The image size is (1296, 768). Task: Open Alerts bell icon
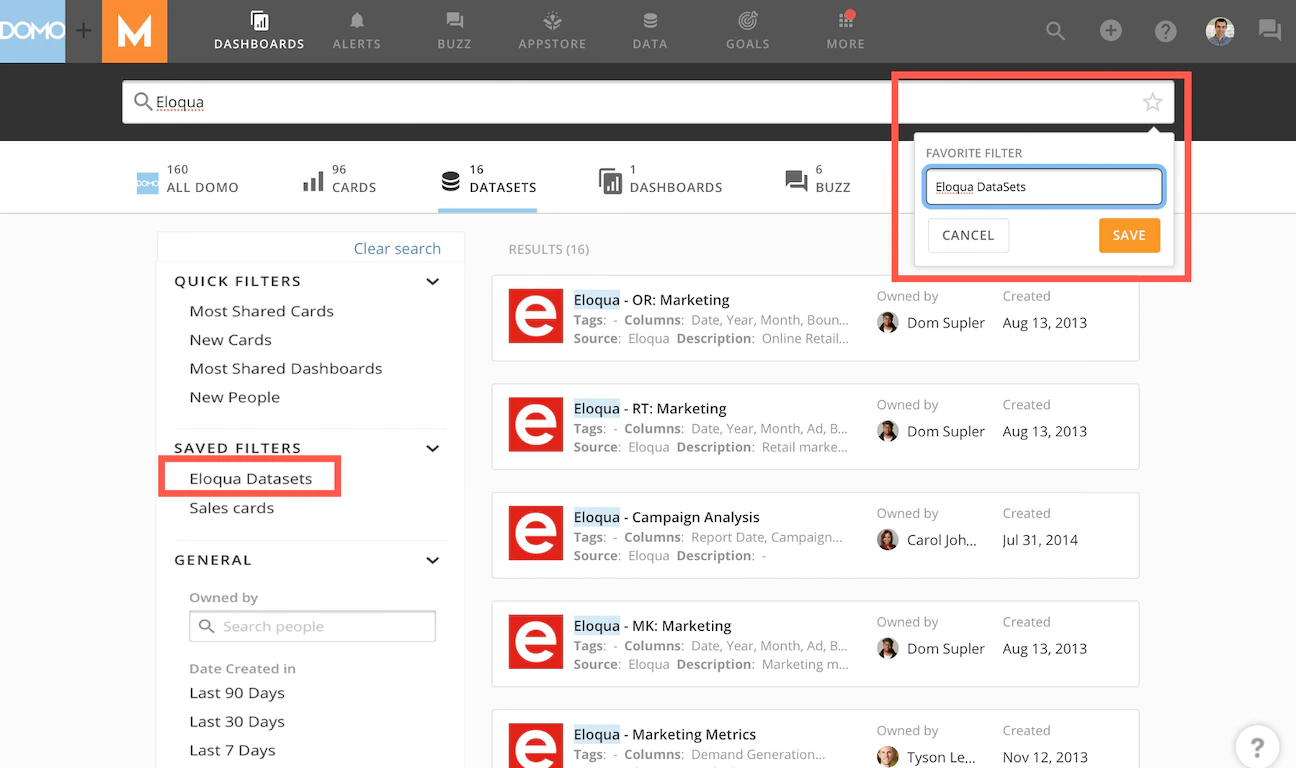pos(357,30)
